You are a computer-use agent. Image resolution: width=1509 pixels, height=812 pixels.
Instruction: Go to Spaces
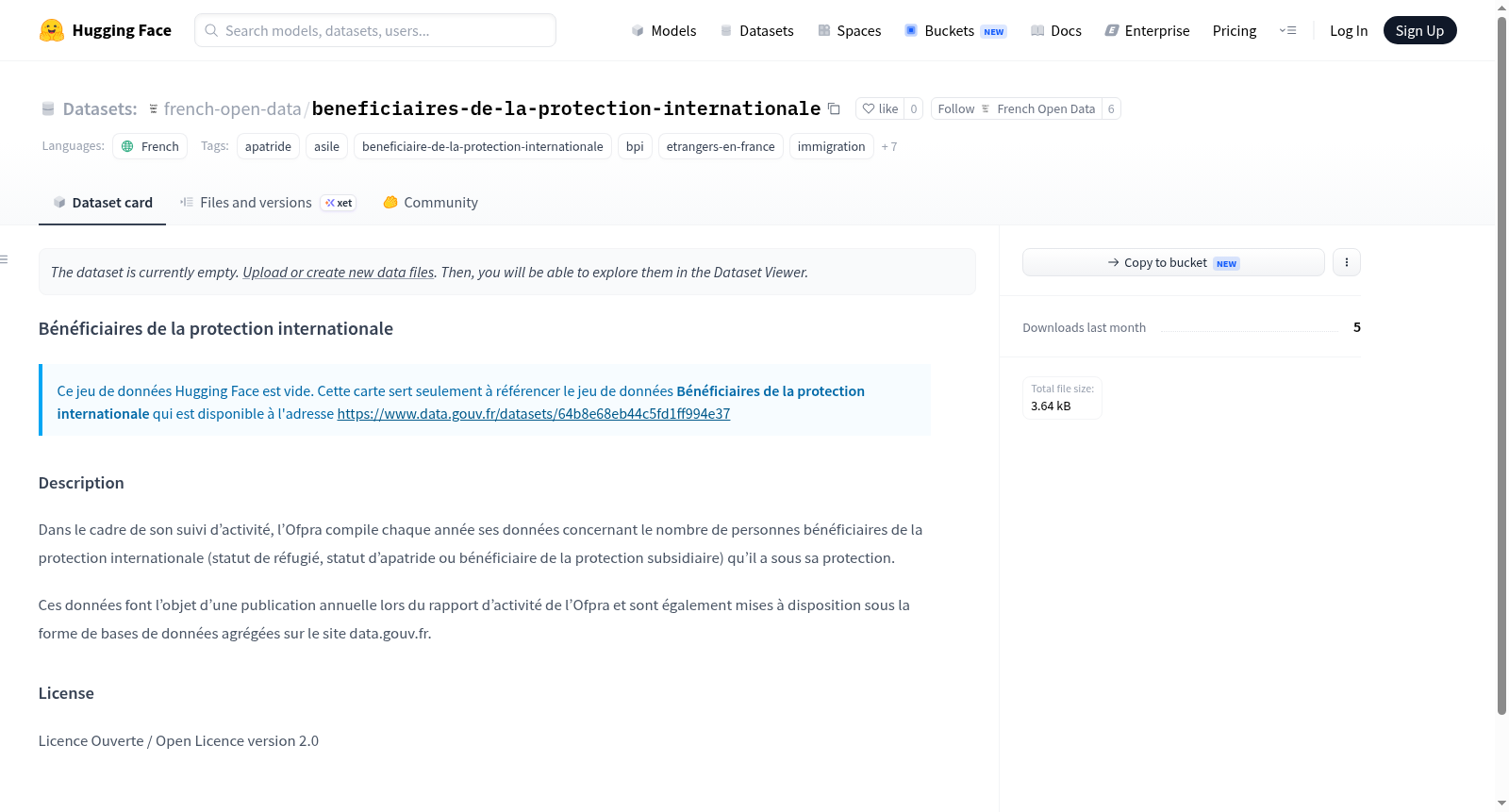coord(850,31)
